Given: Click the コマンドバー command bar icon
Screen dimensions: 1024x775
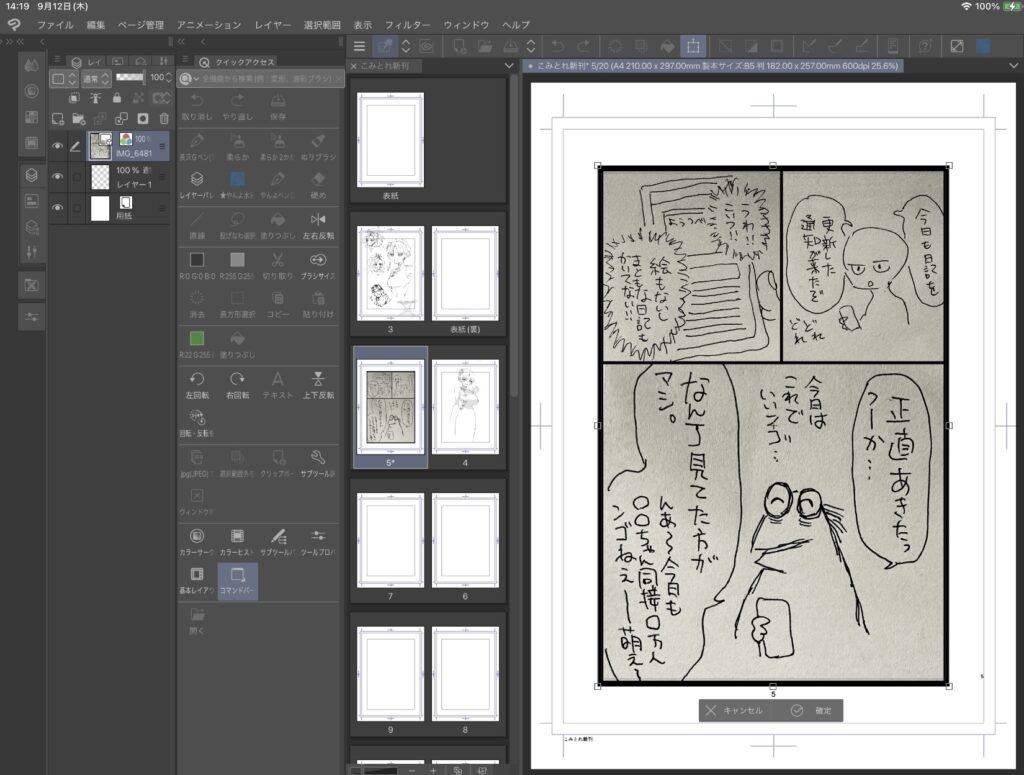Looking at the screenshot, I should point(237,575).
